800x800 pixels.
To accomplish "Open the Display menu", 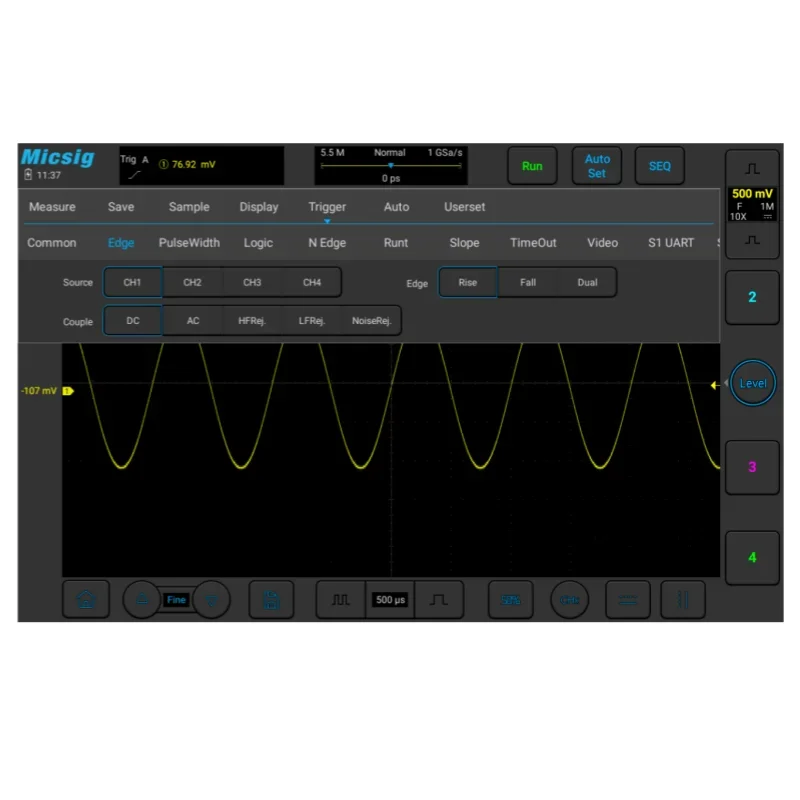I will click(259, 207).
